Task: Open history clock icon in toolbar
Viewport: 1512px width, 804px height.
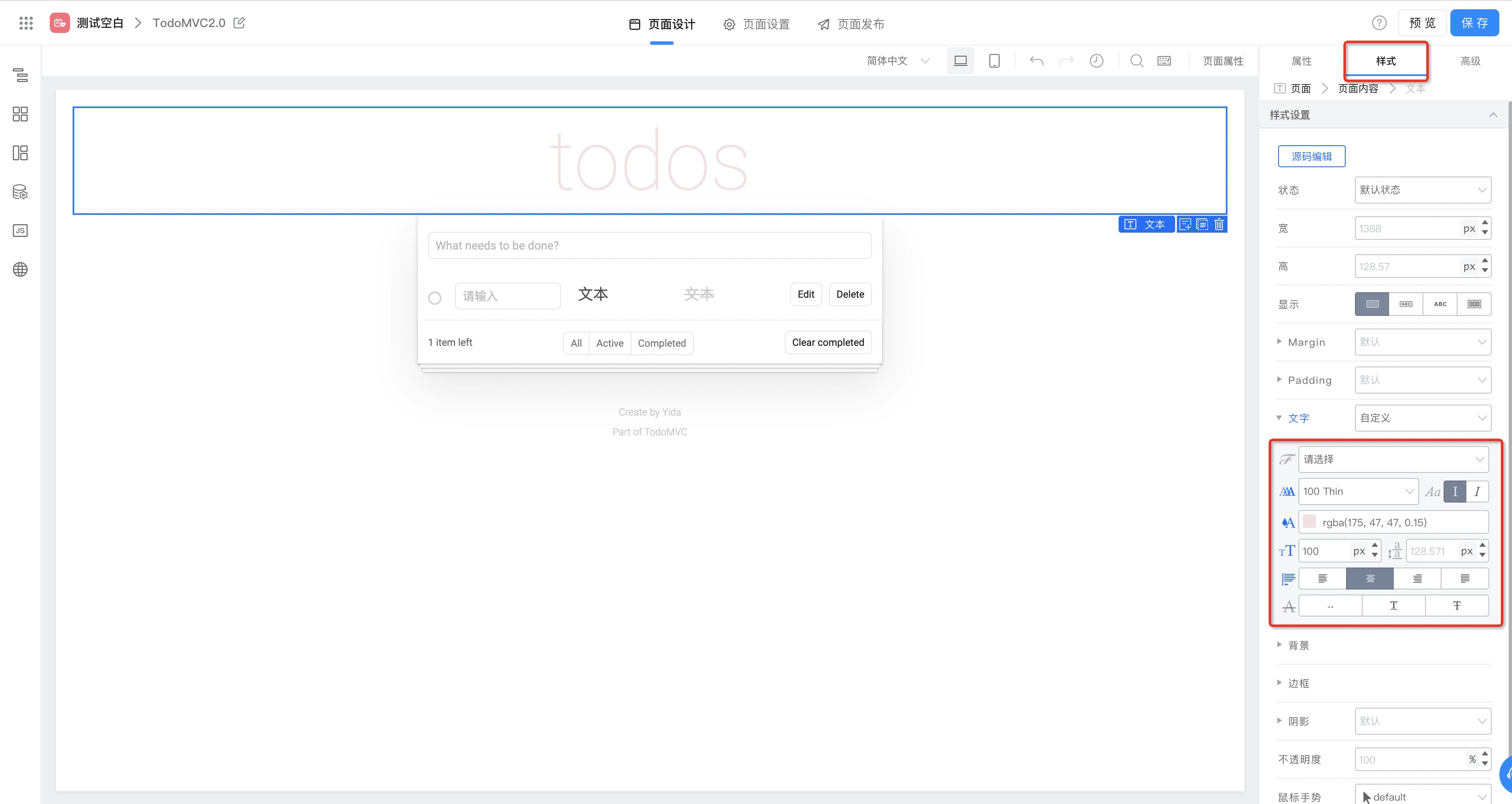Action: pos(1096,60)
